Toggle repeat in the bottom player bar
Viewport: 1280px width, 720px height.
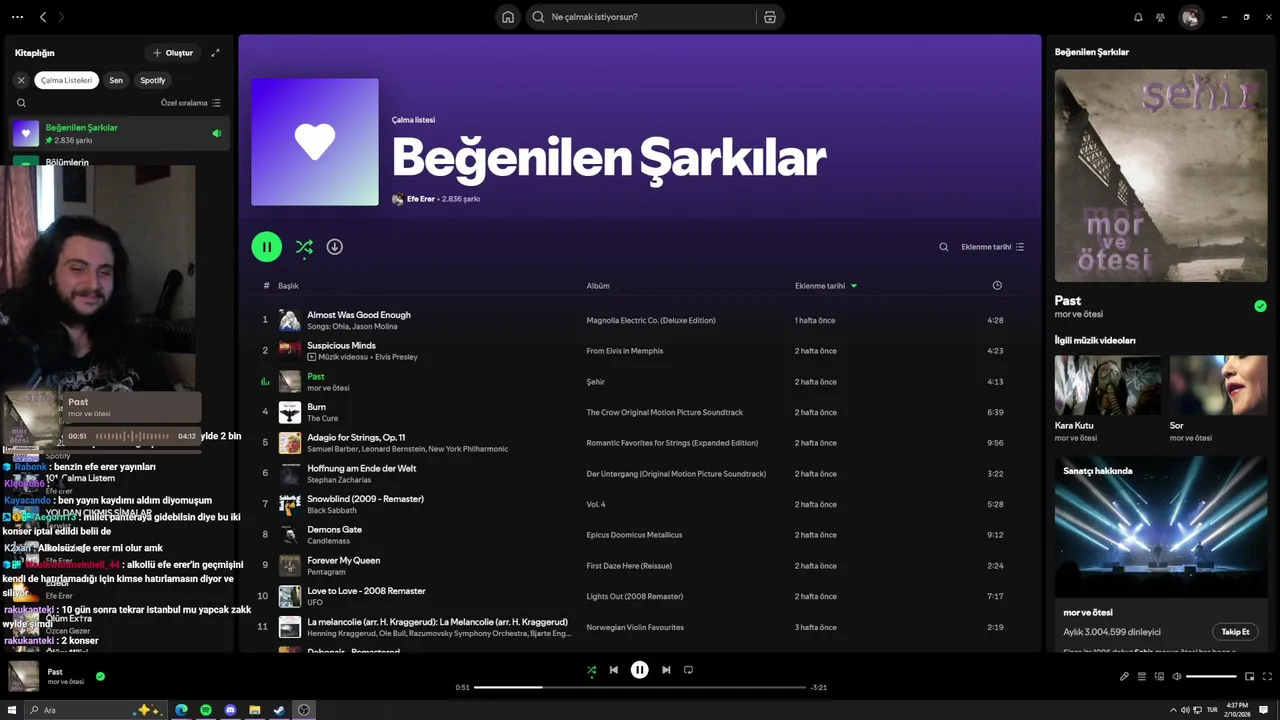tap(688, 670)
